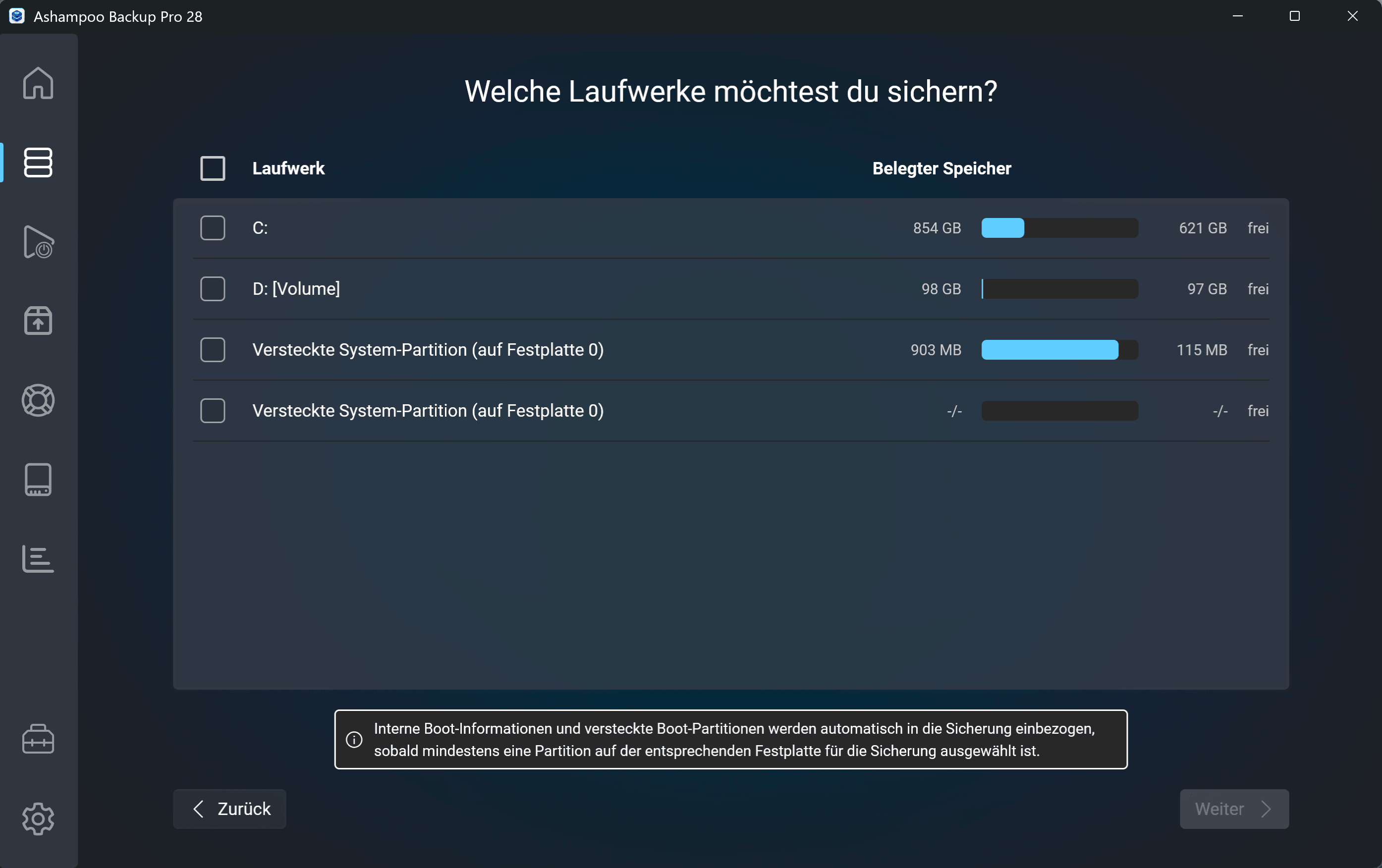Open the file restore with clock icon
Screen dimensions: 1382x868
pyautogui.click(x=38, y=242)
